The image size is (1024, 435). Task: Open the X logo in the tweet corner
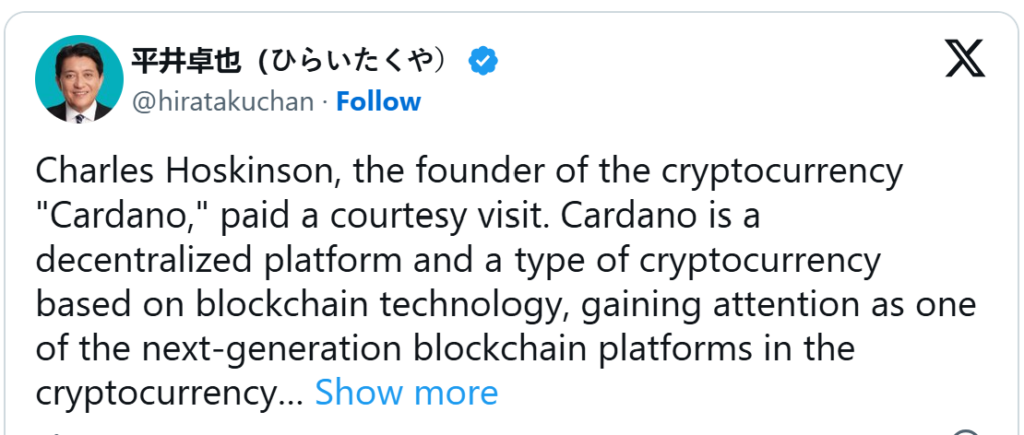click(964, 61)
